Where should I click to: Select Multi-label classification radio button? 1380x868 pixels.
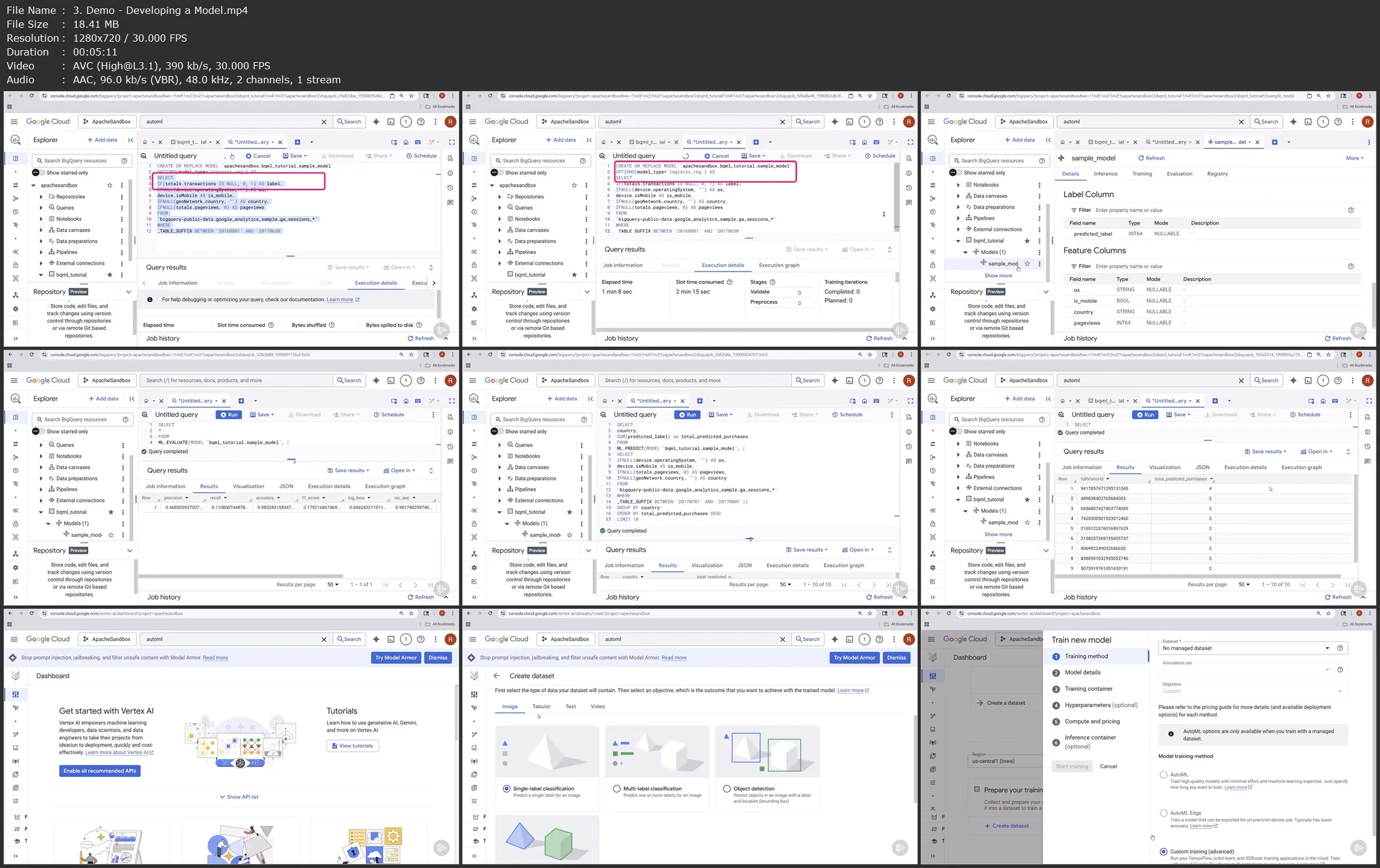point(617,789)
